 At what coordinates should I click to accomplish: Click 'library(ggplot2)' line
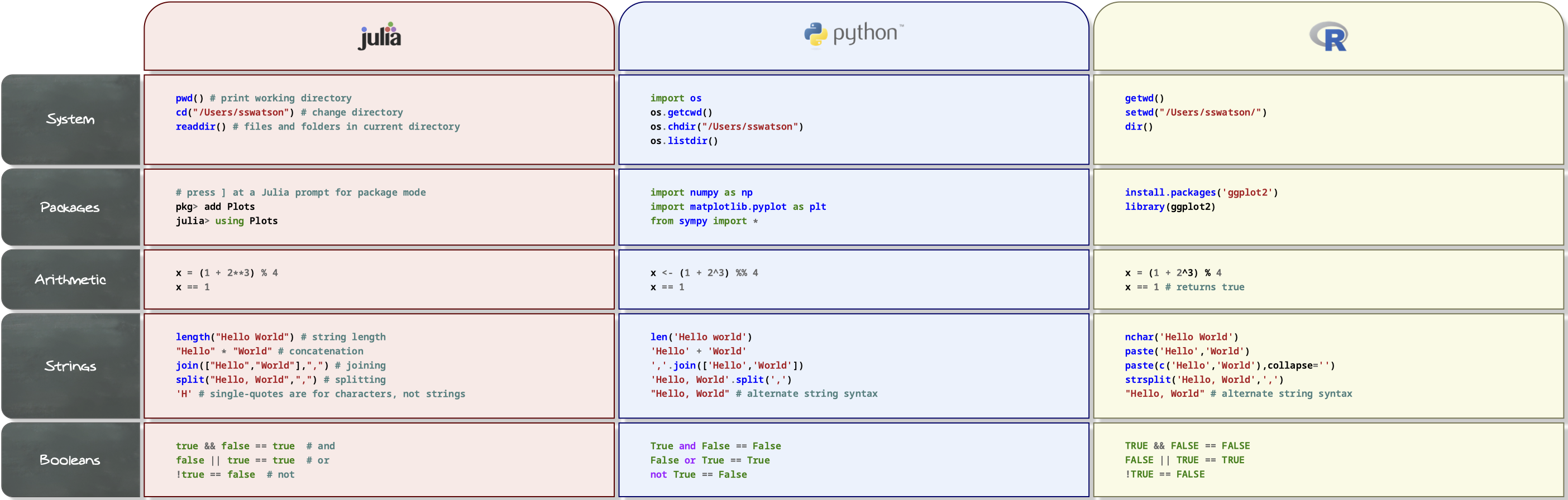(x=1170, y=207)
